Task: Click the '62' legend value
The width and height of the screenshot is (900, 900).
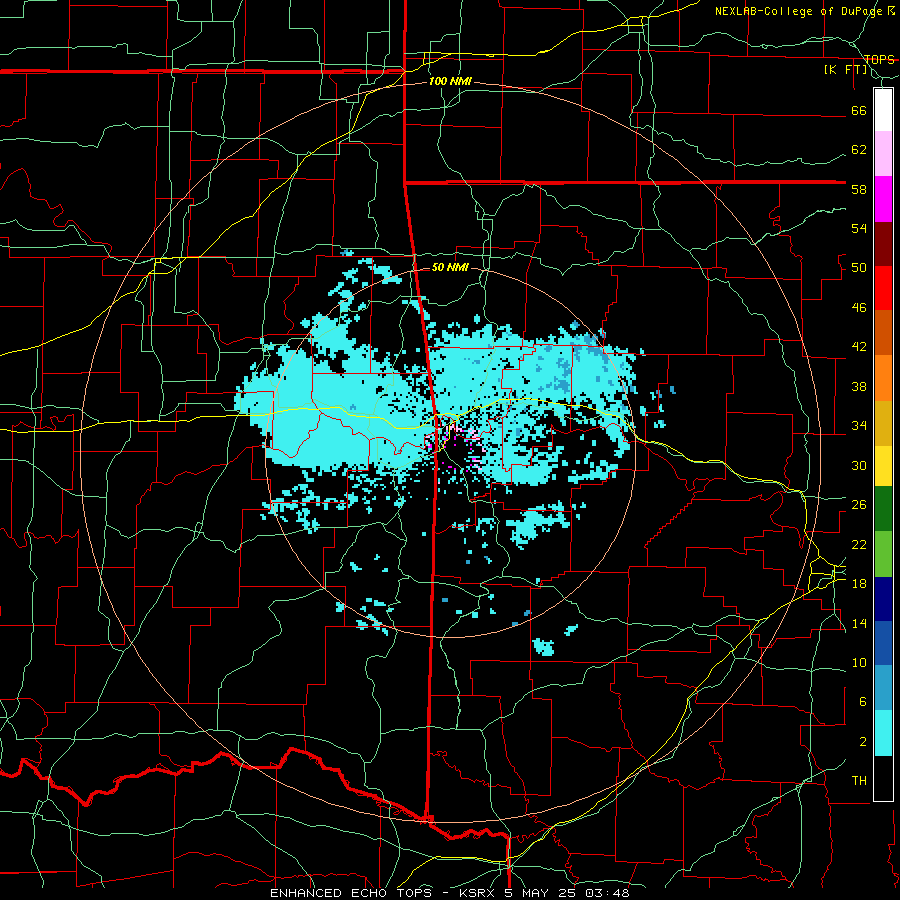Action: click(x=859, y=149)
